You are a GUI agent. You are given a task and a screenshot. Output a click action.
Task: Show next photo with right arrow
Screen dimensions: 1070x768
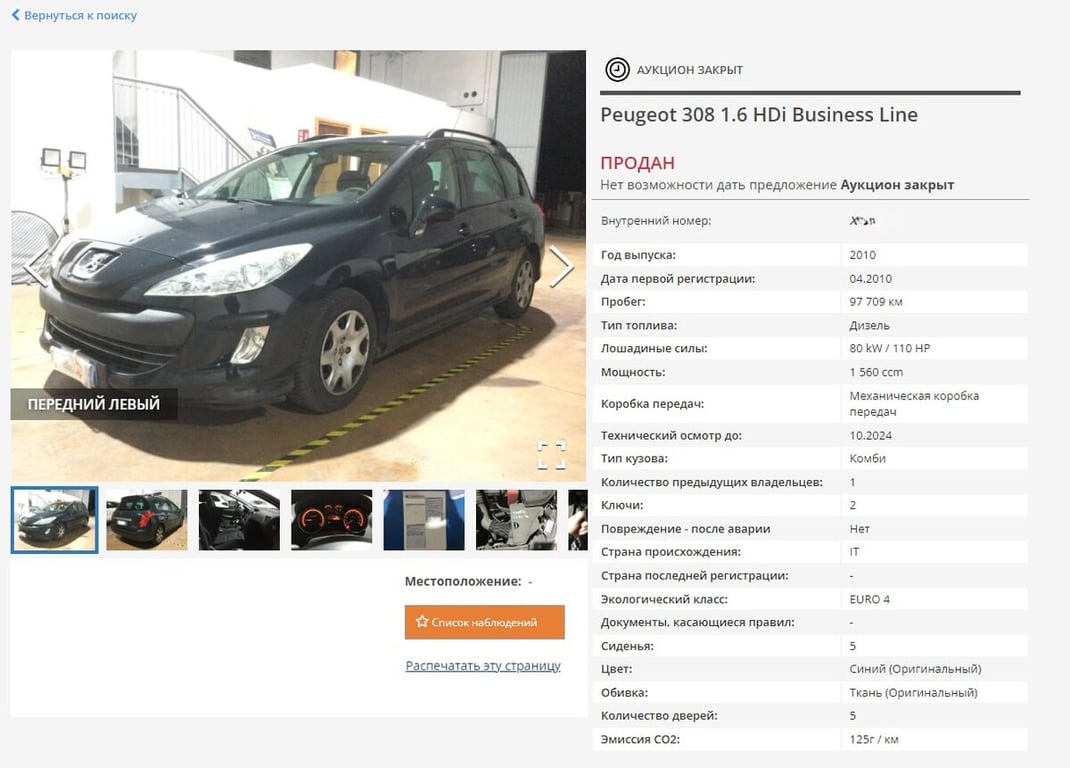pos(562,266)
